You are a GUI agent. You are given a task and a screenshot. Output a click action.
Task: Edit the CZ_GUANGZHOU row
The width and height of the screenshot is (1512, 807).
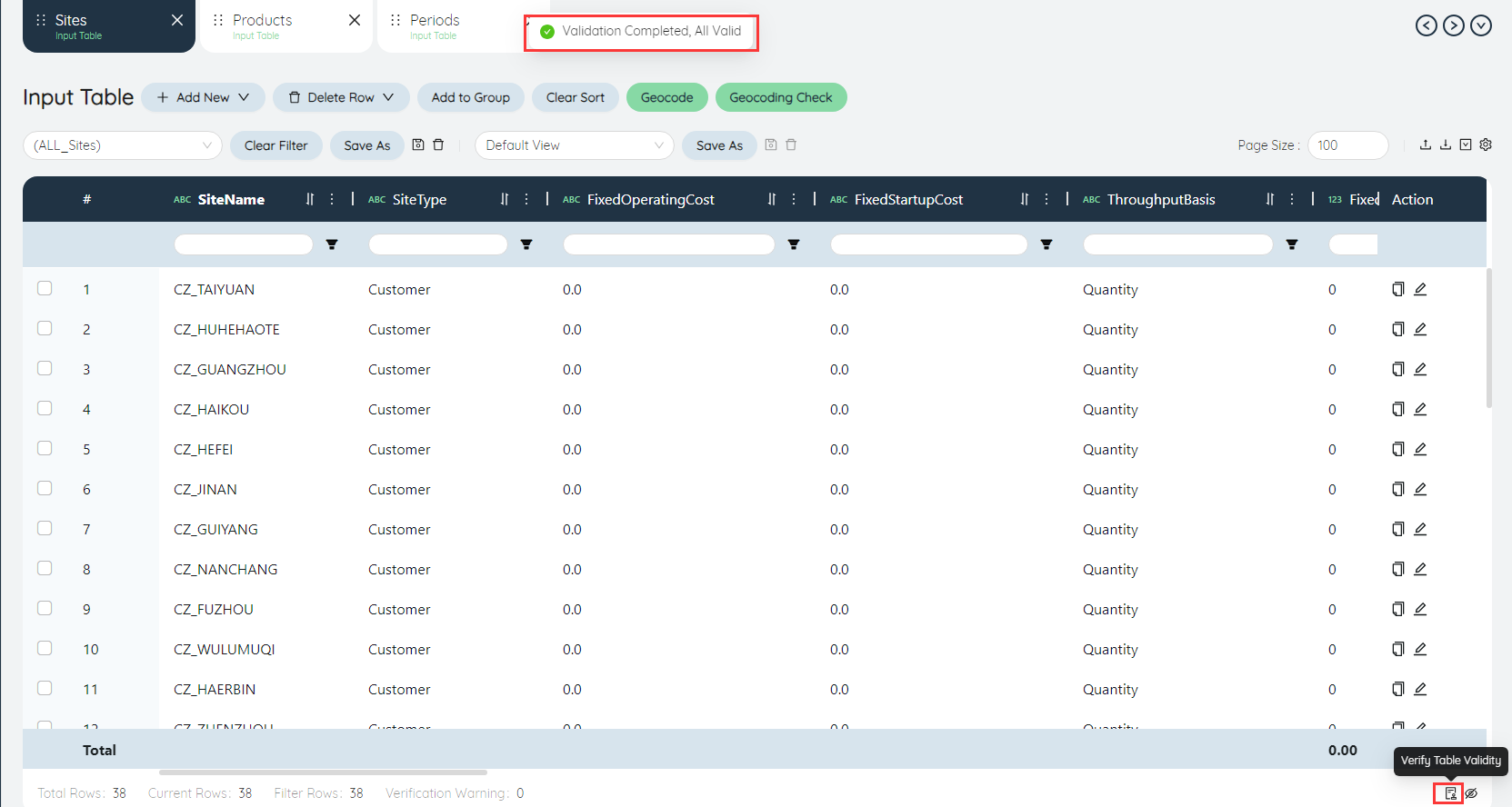pyautogui.click(x=1420, y=369)
